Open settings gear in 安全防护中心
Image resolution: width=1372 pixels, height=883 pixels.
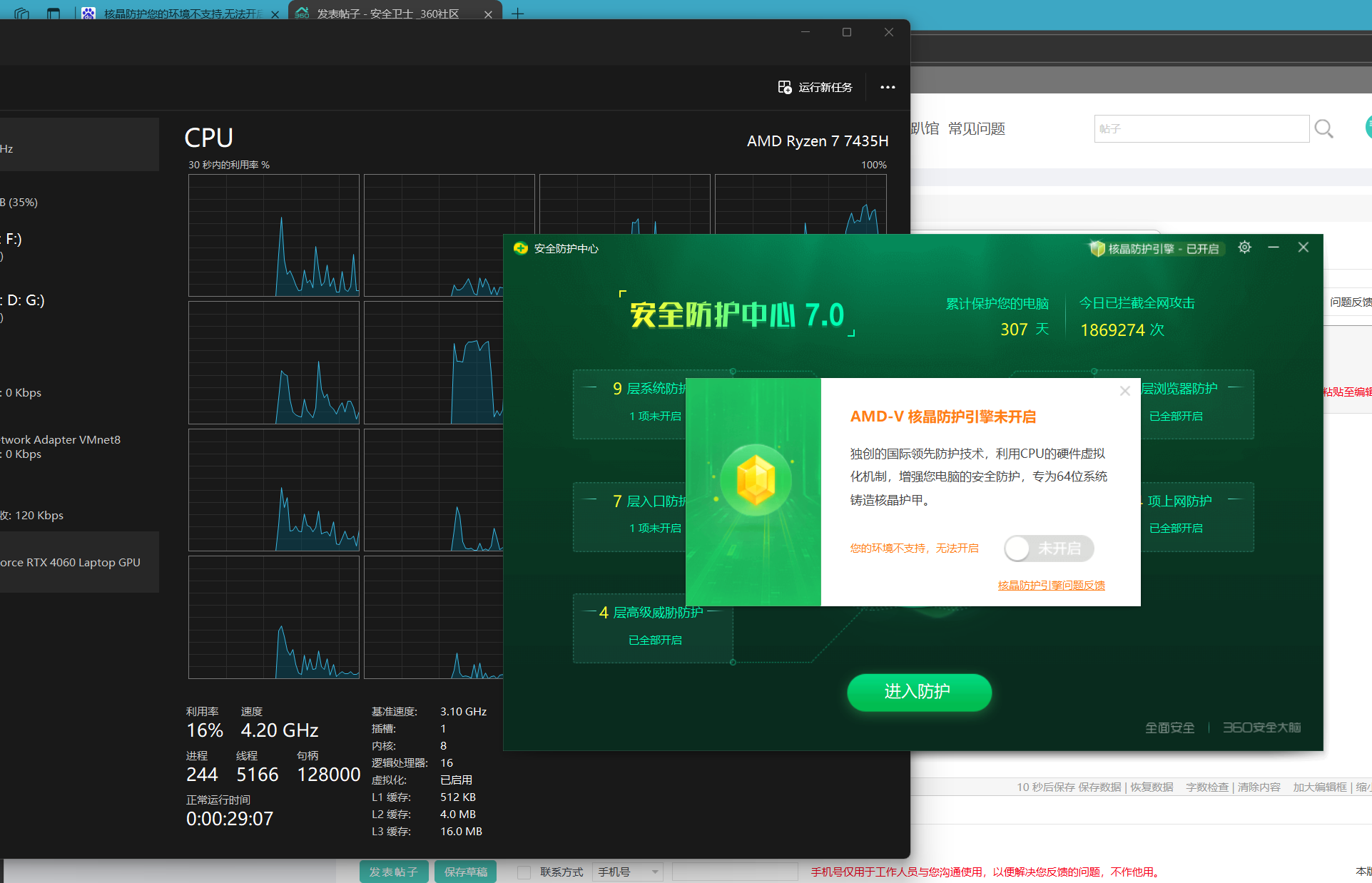pos(1244,247)
